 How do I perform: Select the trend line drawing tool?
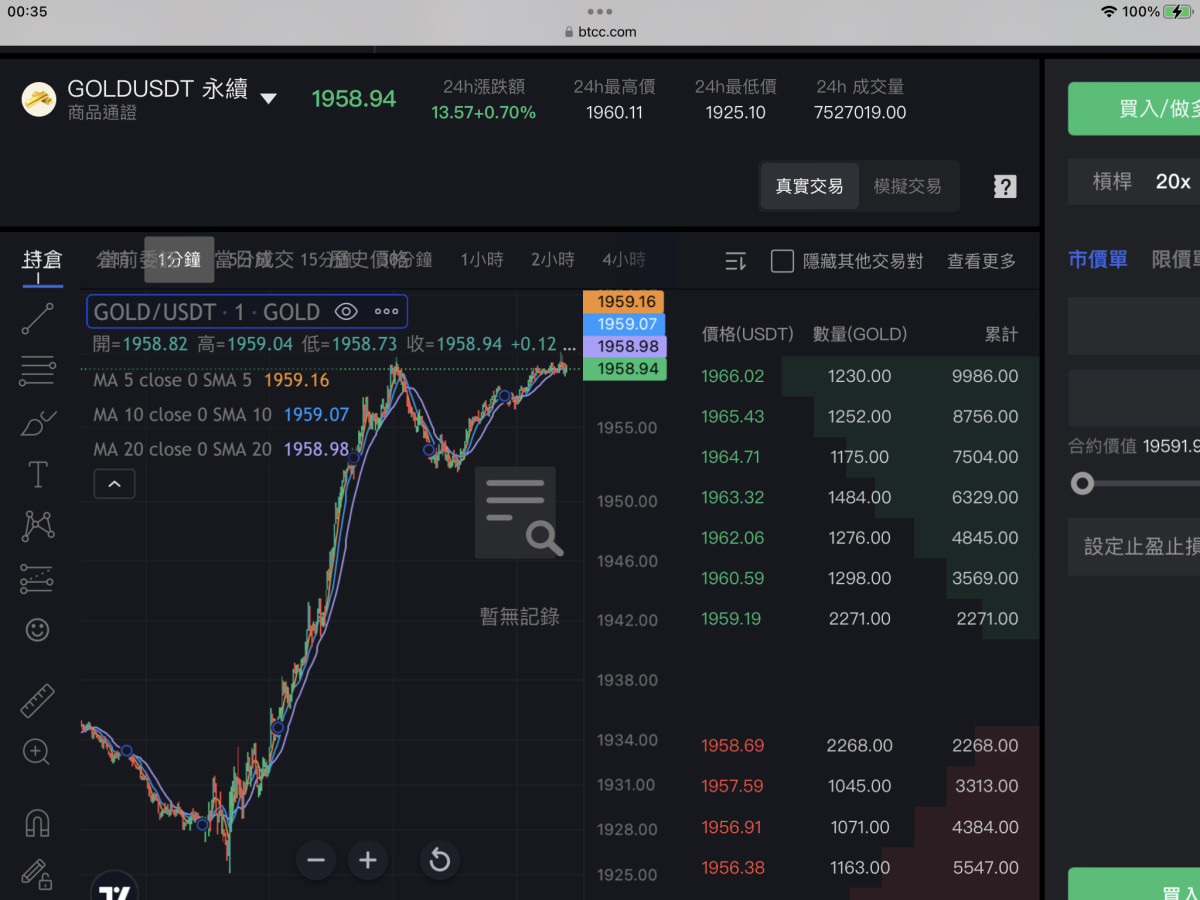pos(38,318)
